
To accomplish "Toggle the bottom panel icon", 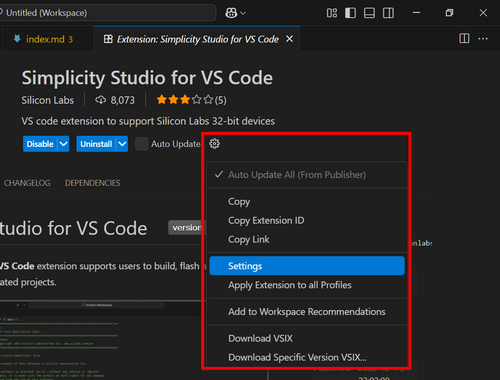I will pos(369,13).
